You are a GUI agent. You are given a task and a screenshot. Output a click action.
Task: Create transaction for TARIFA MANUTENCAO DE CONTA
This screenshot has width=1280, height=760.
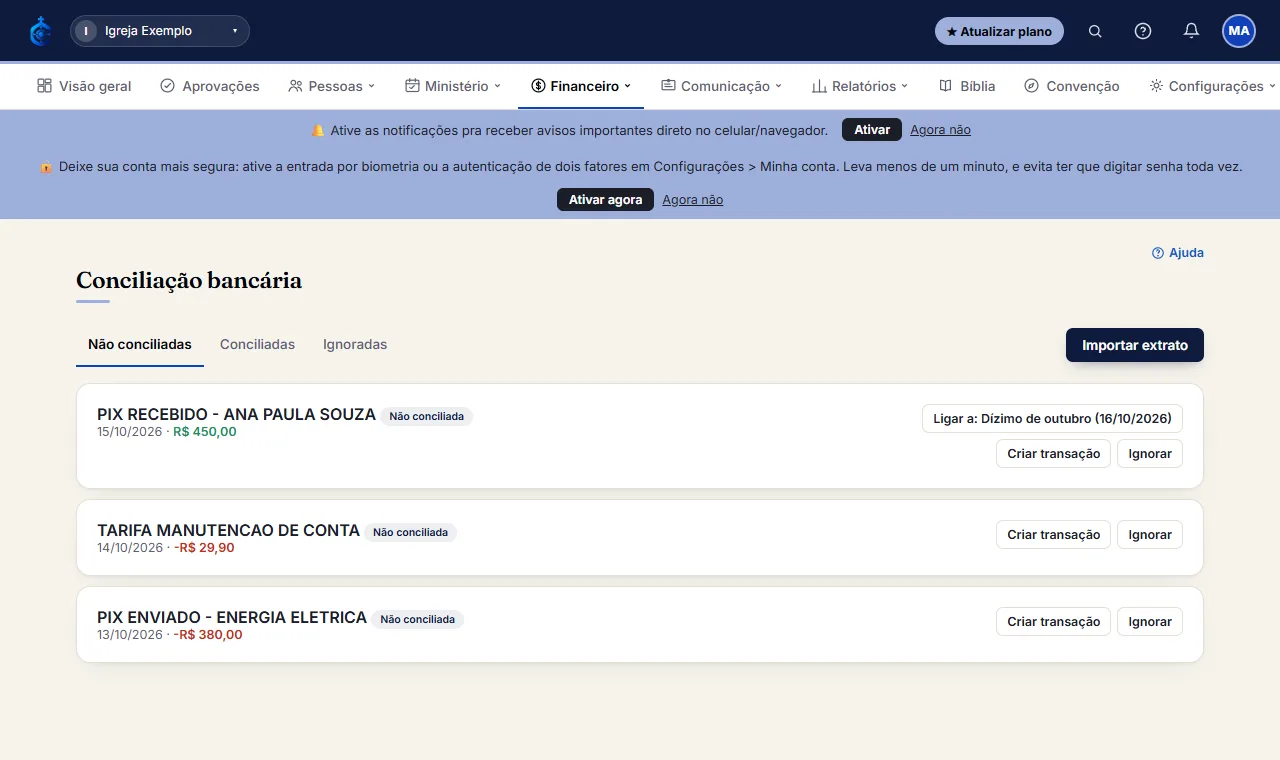click(x=1053, y=535)
